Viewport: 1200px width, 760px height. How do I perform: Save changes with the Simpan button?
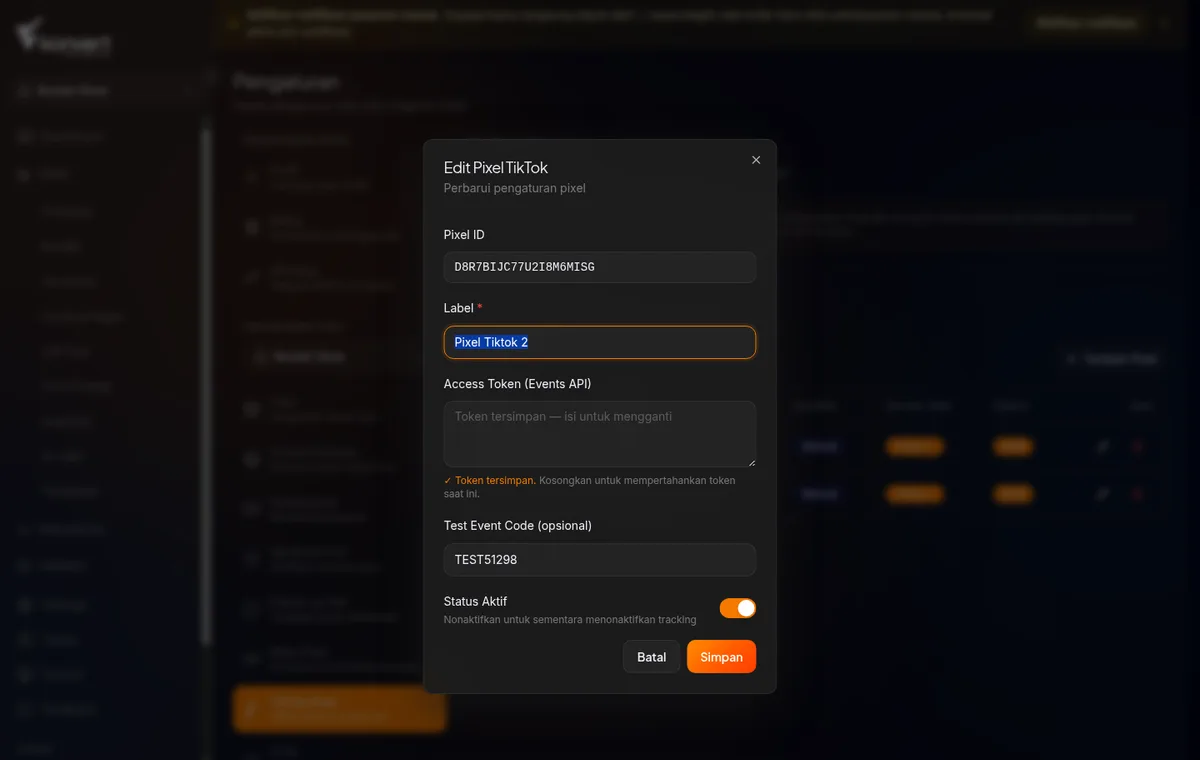pos(721,657)
